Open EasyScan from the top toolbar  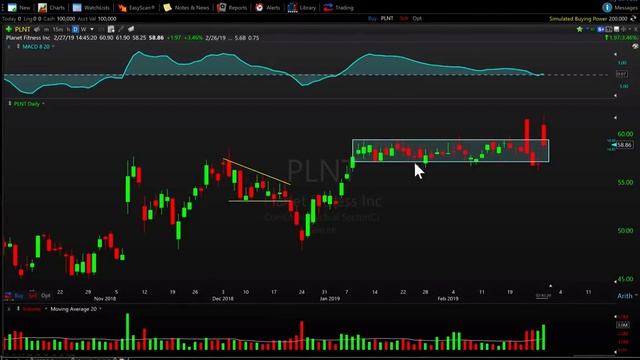(x=137, y=8)
